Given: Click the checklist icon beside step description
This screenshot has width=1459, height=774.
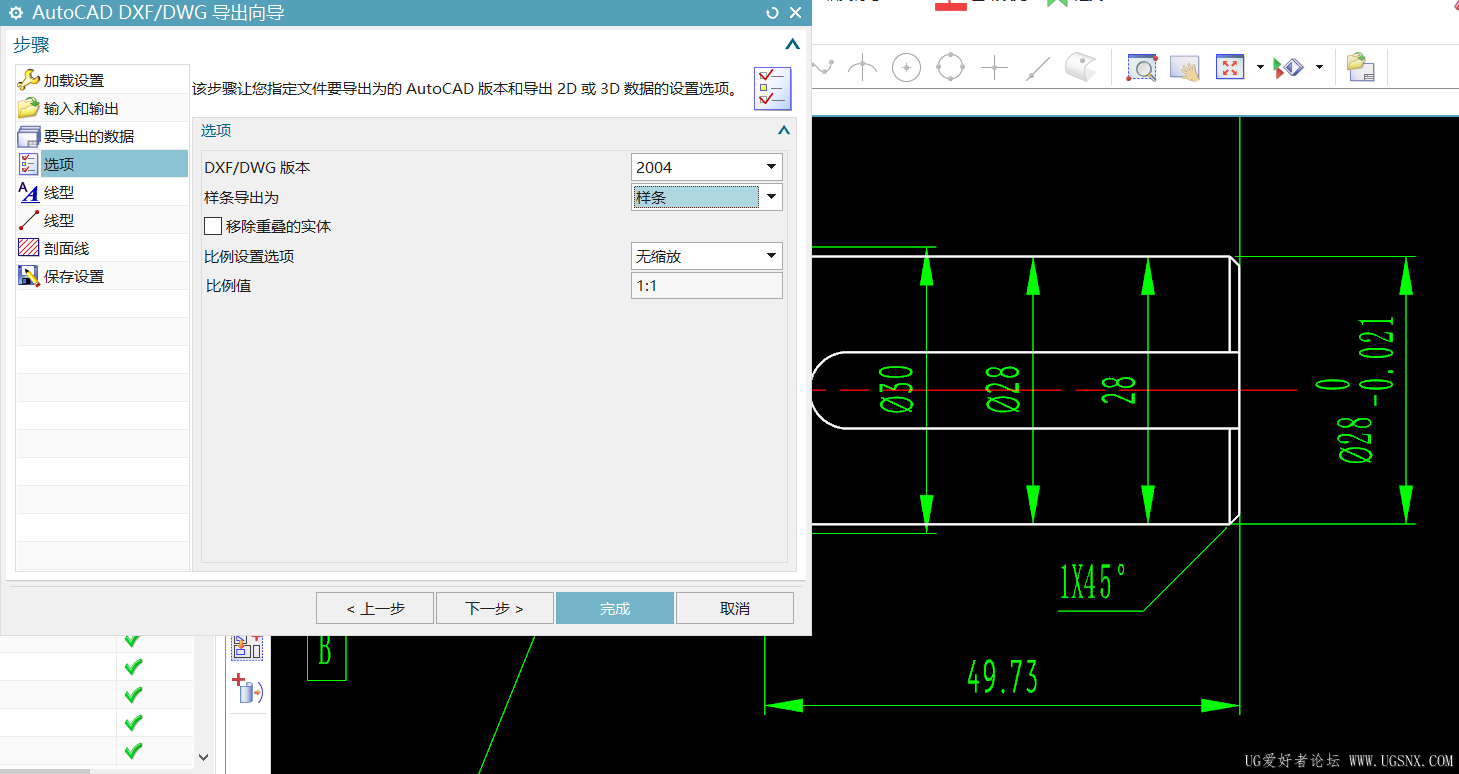Looking at the screenshot, I should [772, 89].
